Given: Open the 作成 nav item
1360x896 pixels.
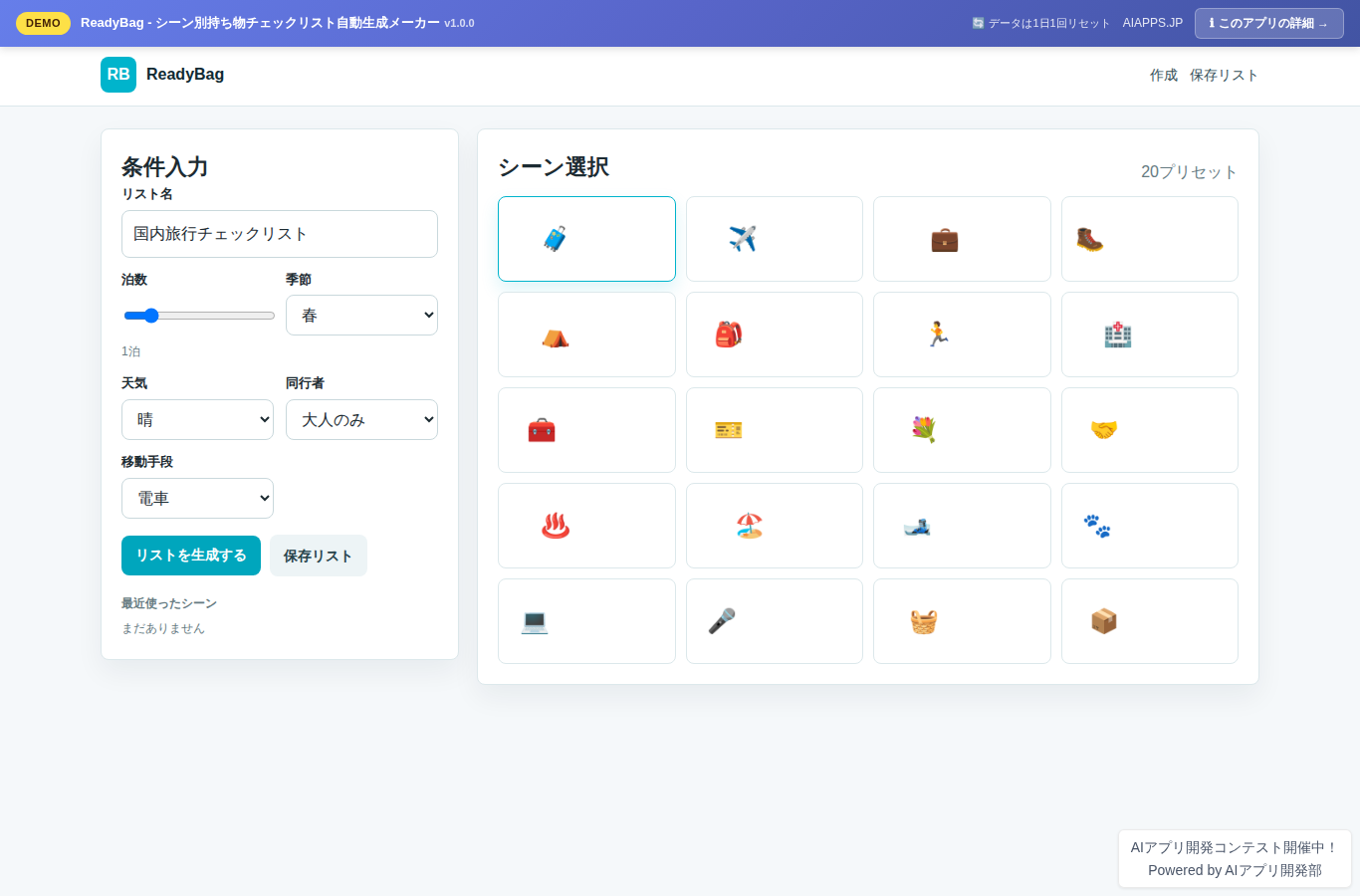Looking at the screenshot, I should pyautogui.click(x=1164, y=75).
